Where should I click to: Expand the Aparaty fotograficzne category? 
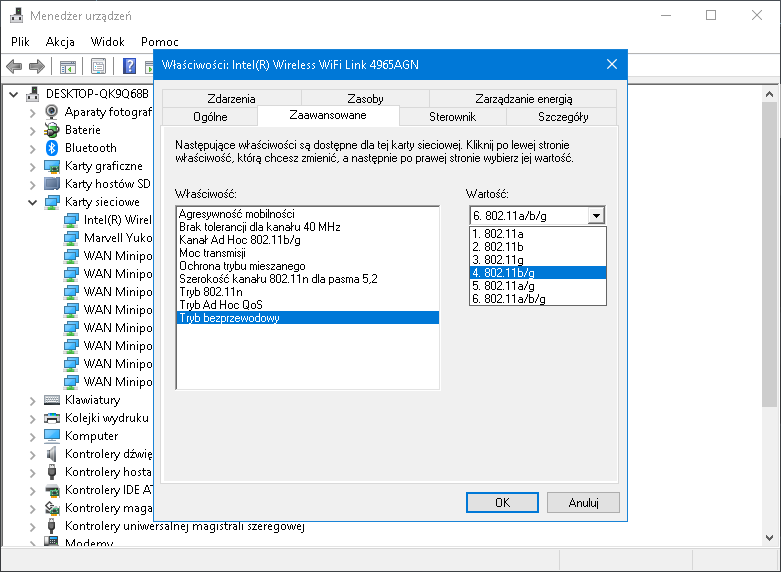[x=33, y=112]
